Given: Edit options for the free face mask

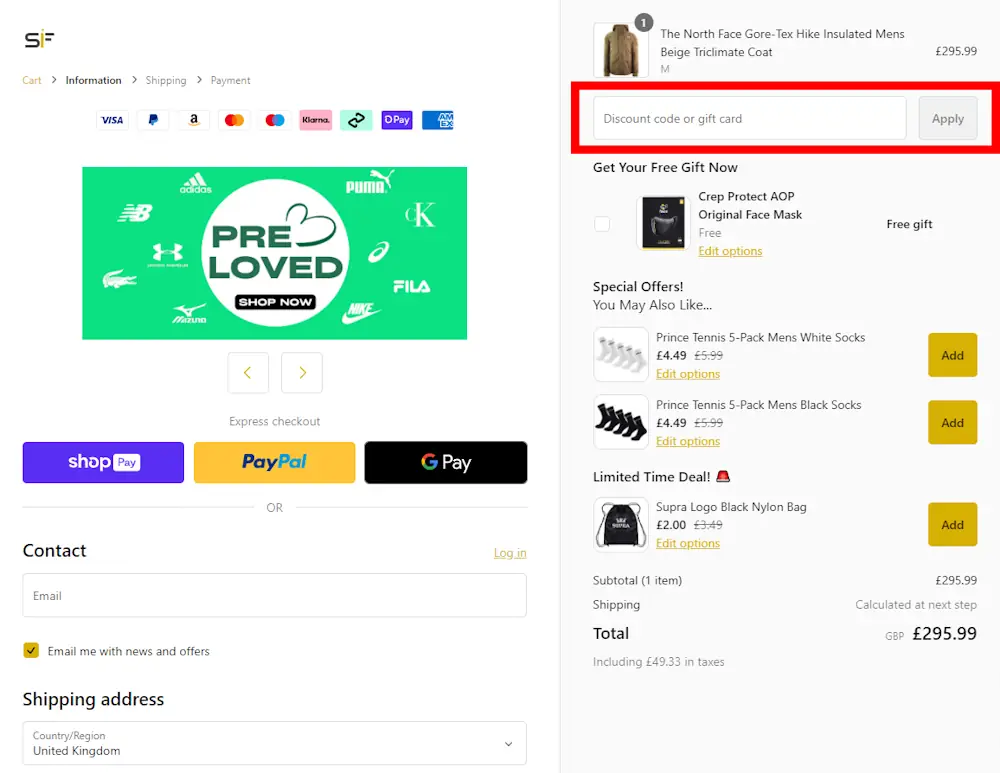Looking at the screenshot, I should 730,251.
